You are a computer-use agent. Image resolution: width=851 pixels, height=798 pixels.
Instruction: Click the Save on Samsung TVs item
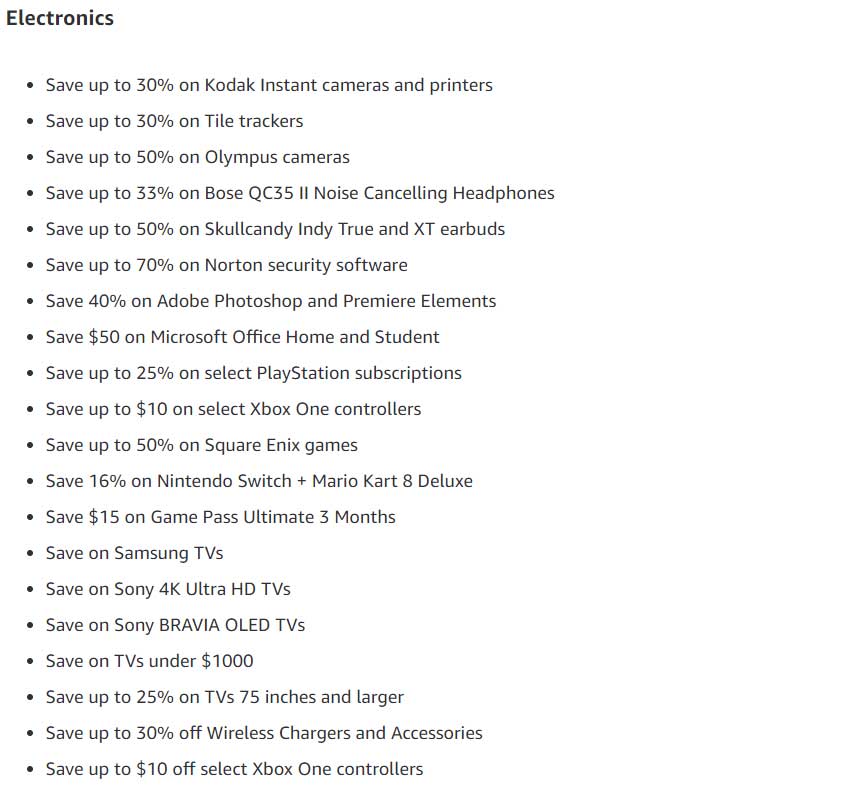(x=134, y=553)
